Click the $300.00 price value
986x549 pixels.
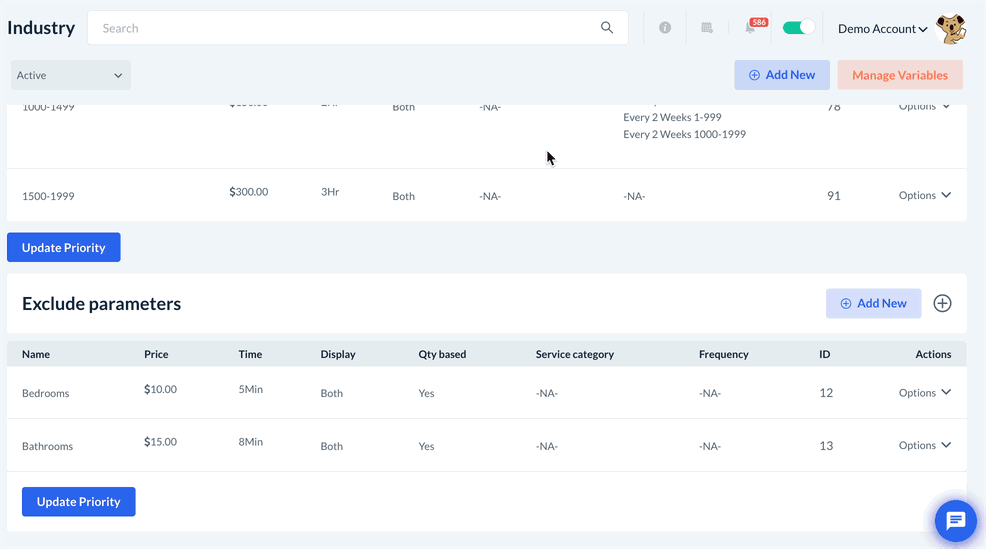(248, 192)
